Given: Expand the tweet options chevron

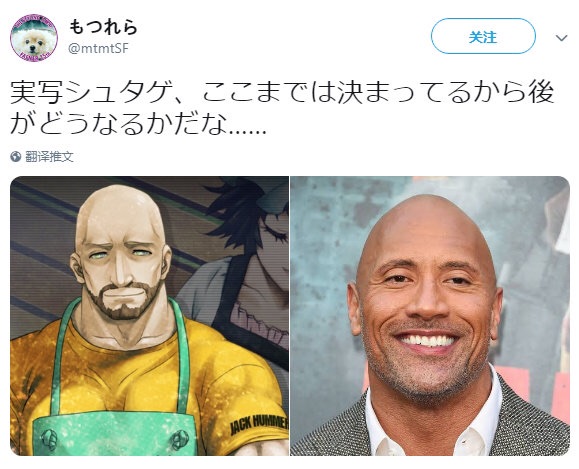Looking at the screenshot, I should 561,38.
